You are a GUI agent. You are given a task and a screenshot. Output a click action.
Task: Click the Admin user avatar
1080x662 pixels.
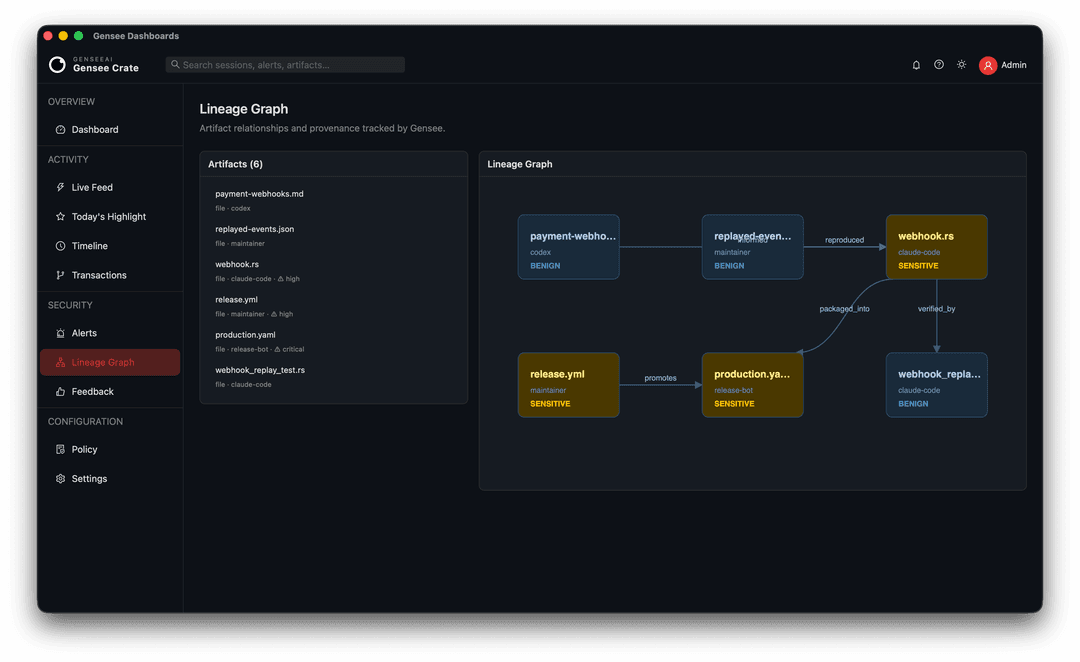pyautogui.click(x=988, y=65)
